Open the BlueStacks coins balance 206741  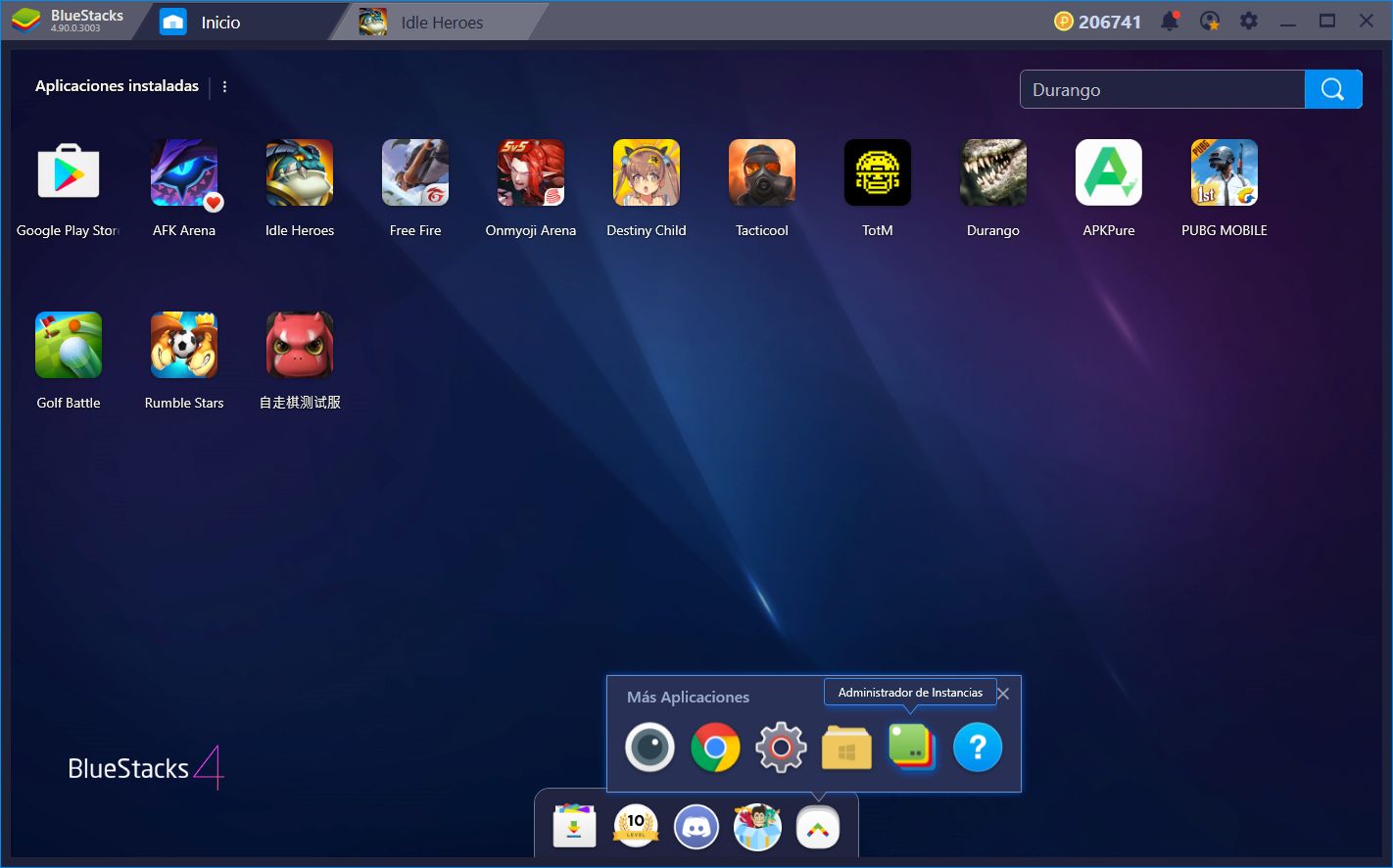[x=1098, y=22]
